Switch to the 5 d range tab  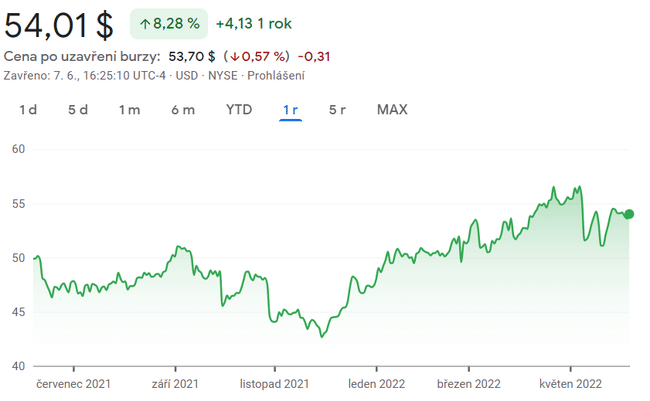point(78,110)
